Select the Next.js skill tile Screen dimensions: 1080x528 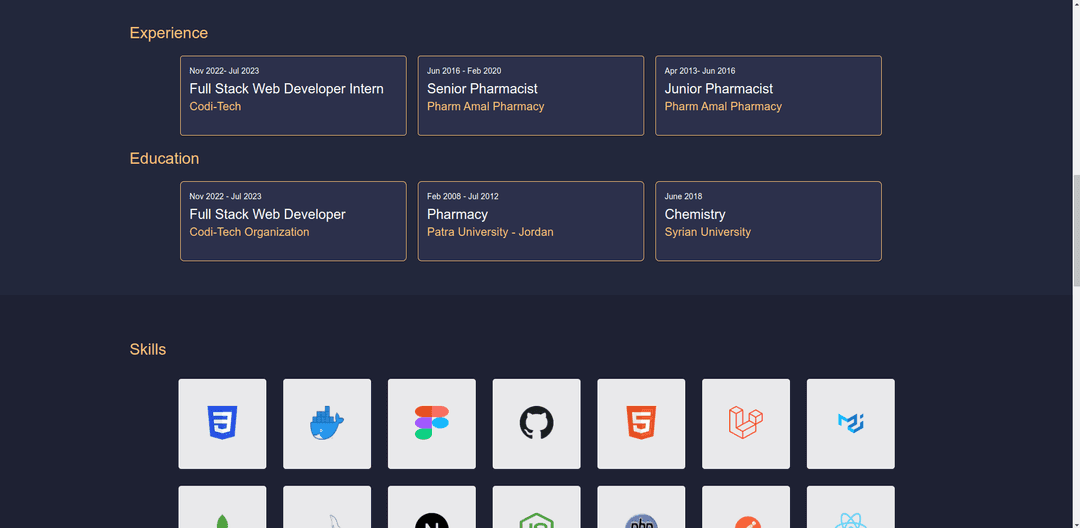pyautogui.click(x=432, y=507)
